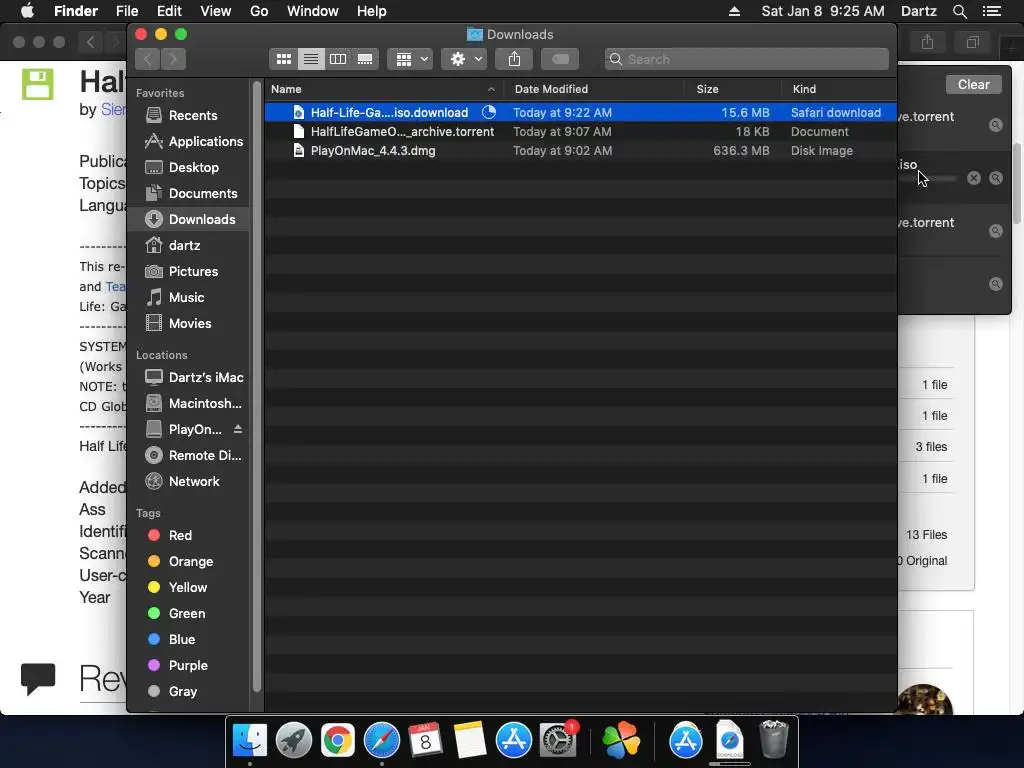Switch Finder to column view

coord(338,59)
